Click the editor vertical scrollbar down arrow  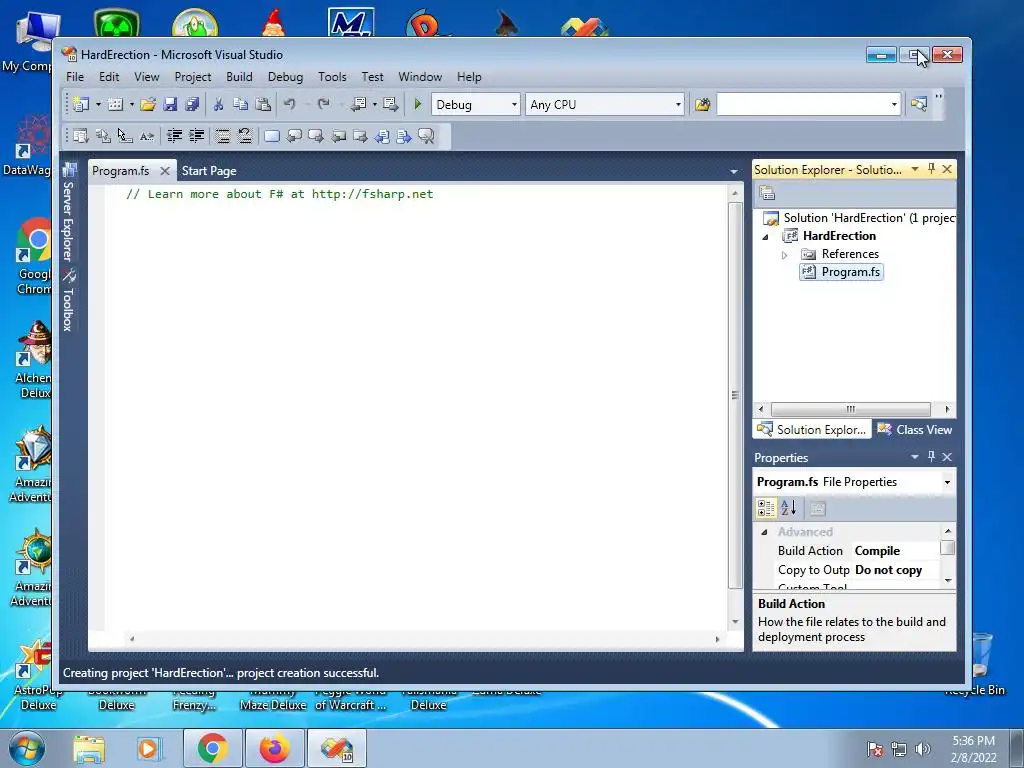(x=735, y=622)
